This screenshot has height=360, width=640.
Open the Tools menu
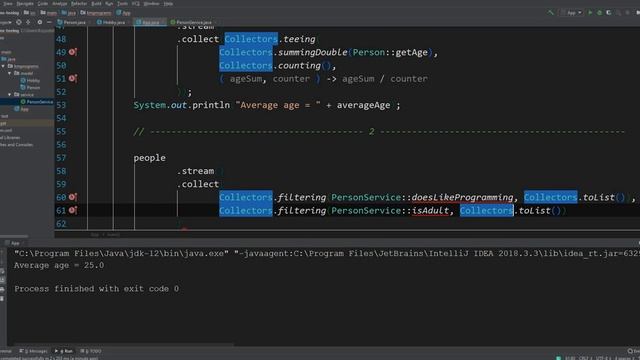pos(122,4)
